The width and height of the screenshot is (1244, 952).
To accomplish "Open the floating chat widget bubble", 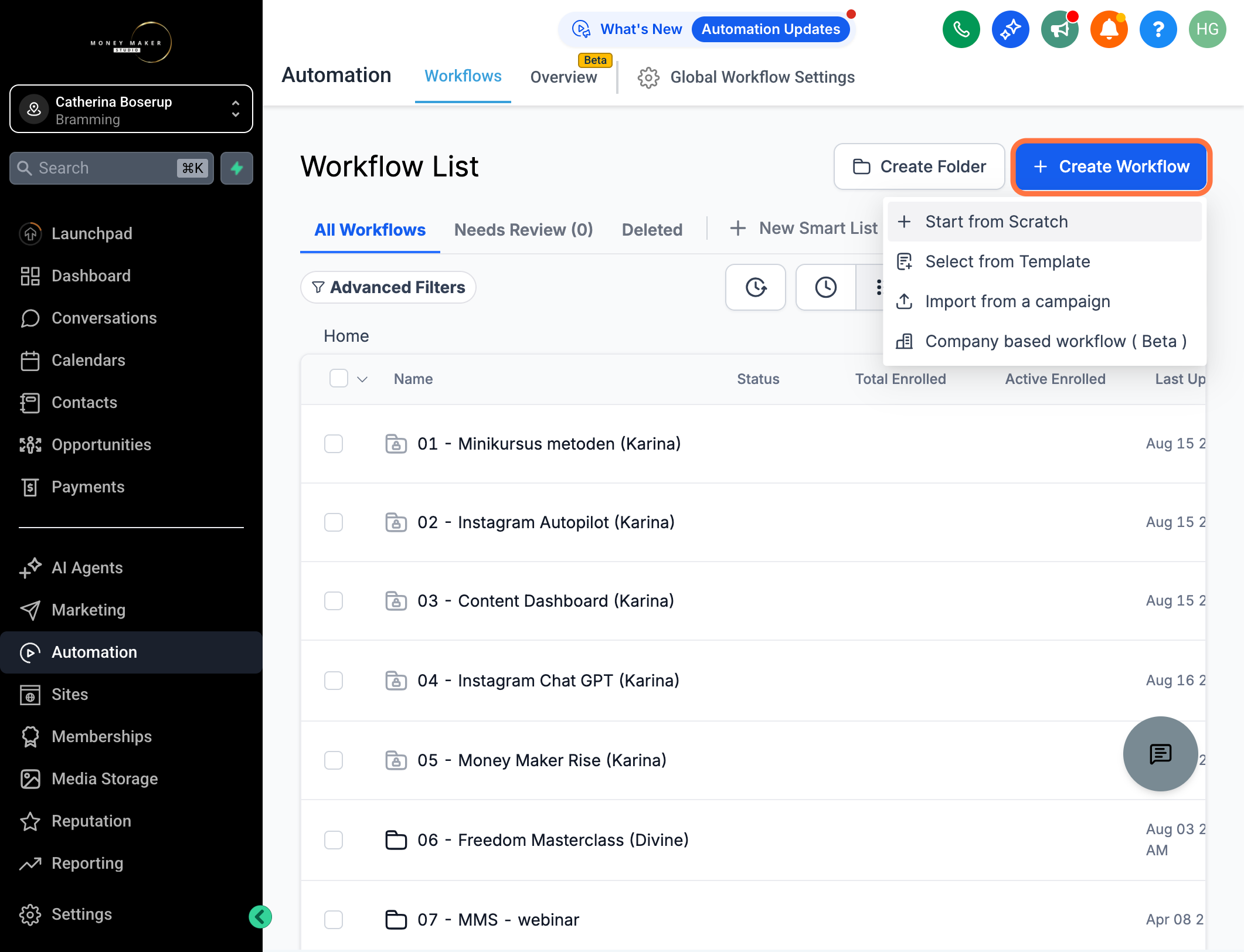I will pyautogui.click(x=1160, y=754).
